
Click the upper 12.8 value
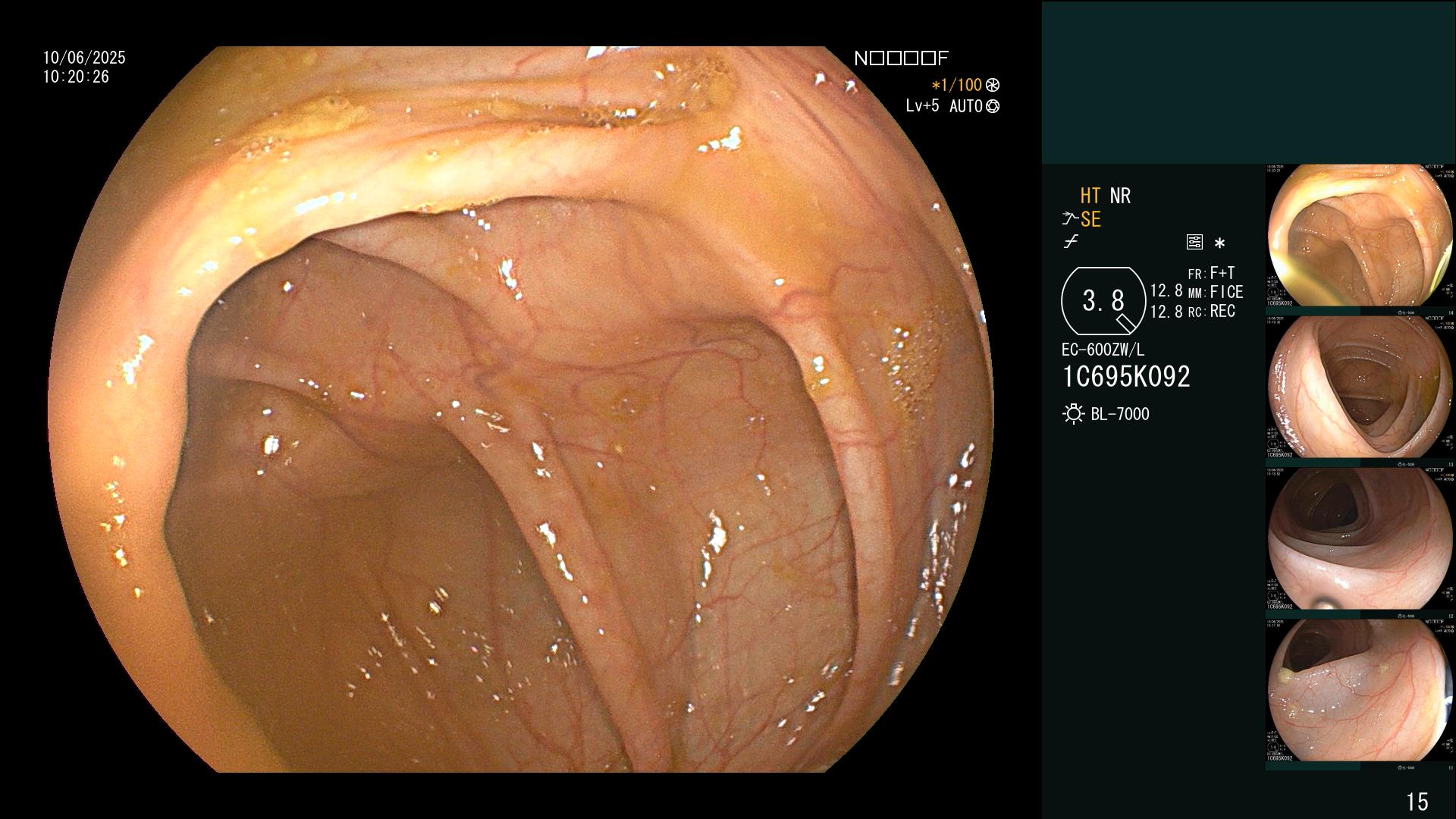[x=1166, y=290]
